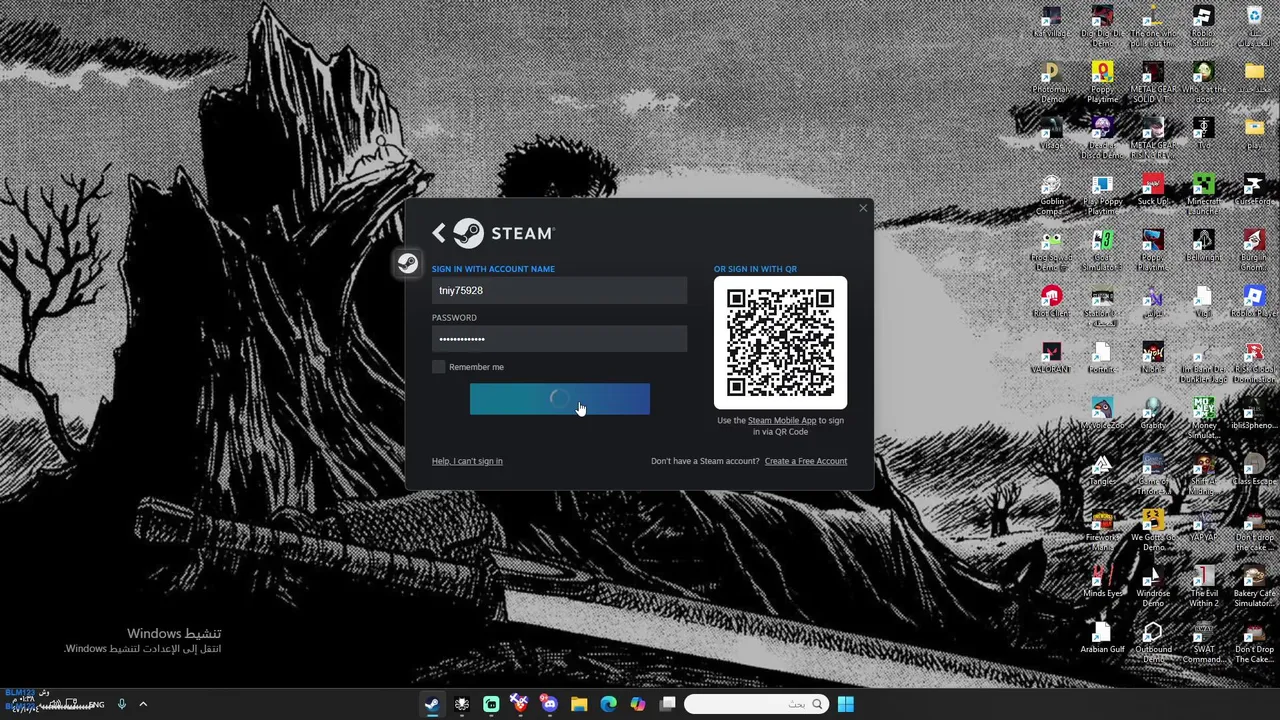
Task: Click the taskbar search box
Action: coord(757,704)
